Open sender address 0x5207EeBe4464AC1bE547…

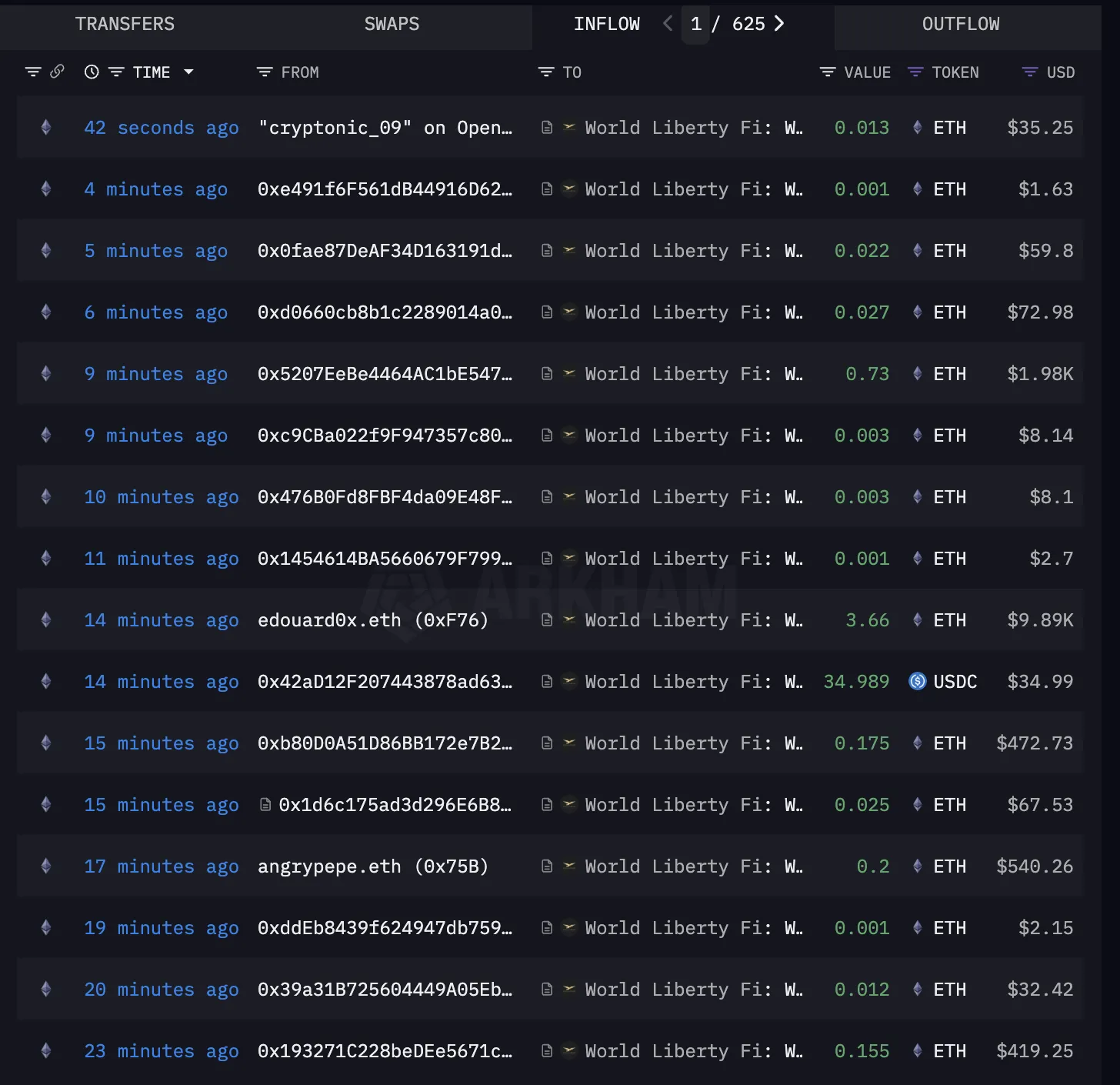385,374
